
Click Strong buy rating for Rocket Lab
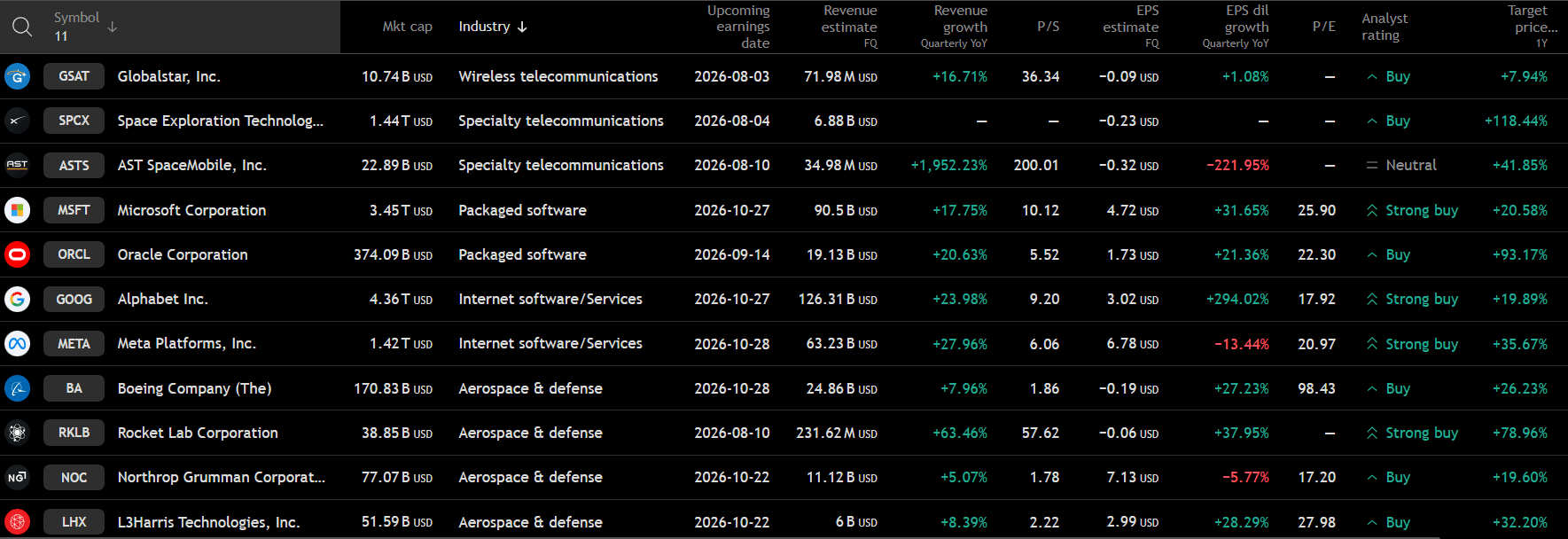1412,433
